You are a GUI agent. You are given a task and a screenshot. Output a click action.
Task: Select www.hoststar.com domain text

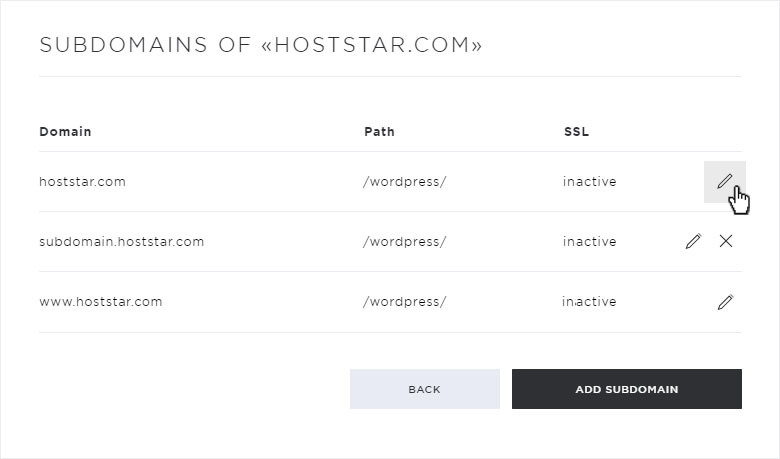click(101, 302)
